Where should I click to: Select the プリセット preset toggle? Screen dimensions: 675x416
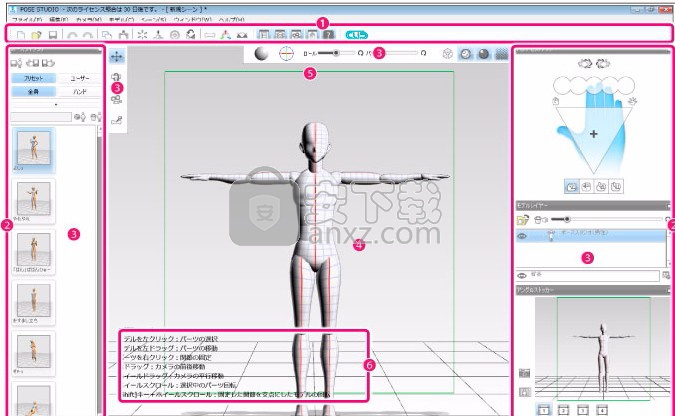[x=33, y=75]
